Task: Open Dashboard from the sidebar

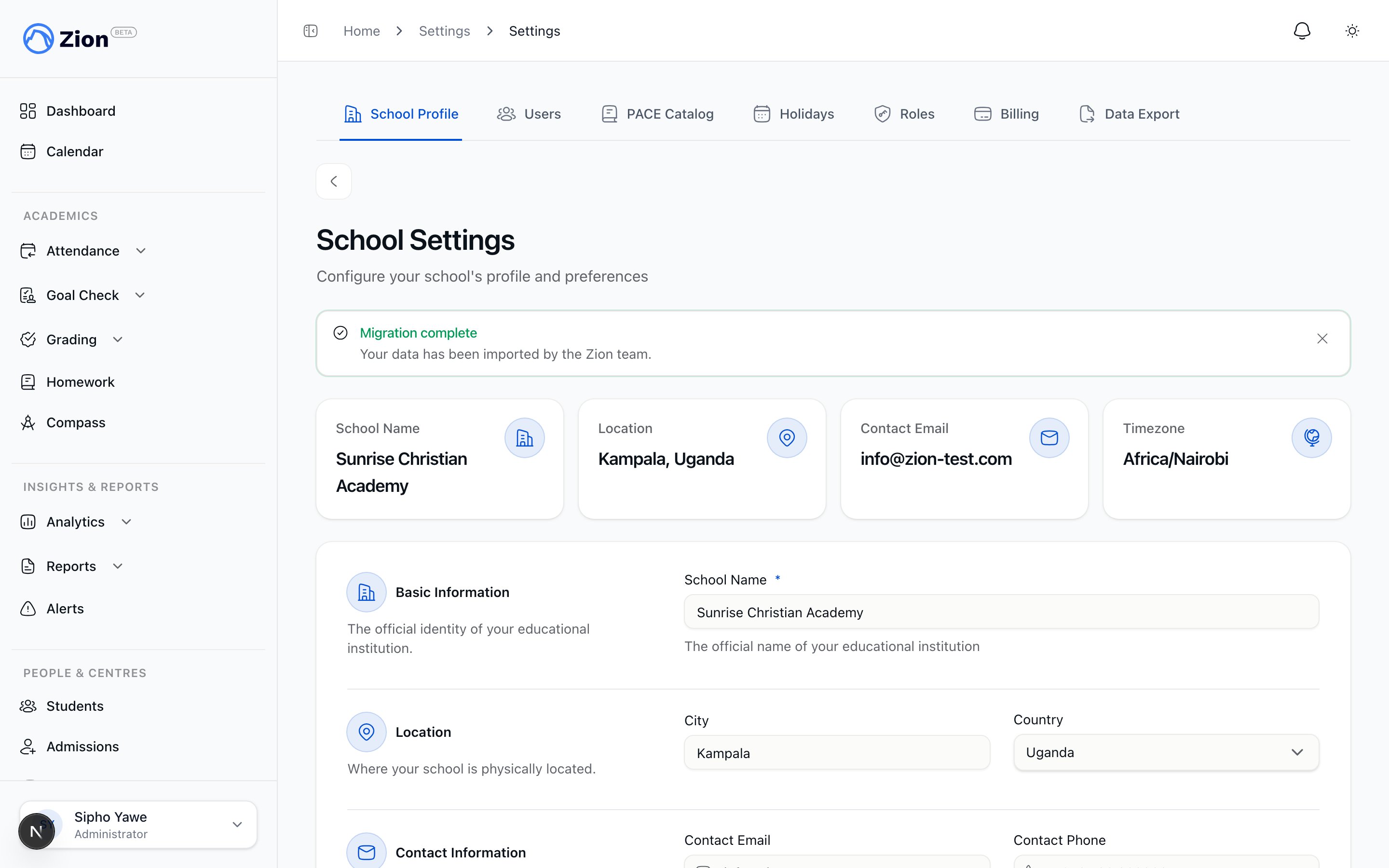Action: [68, 111]
